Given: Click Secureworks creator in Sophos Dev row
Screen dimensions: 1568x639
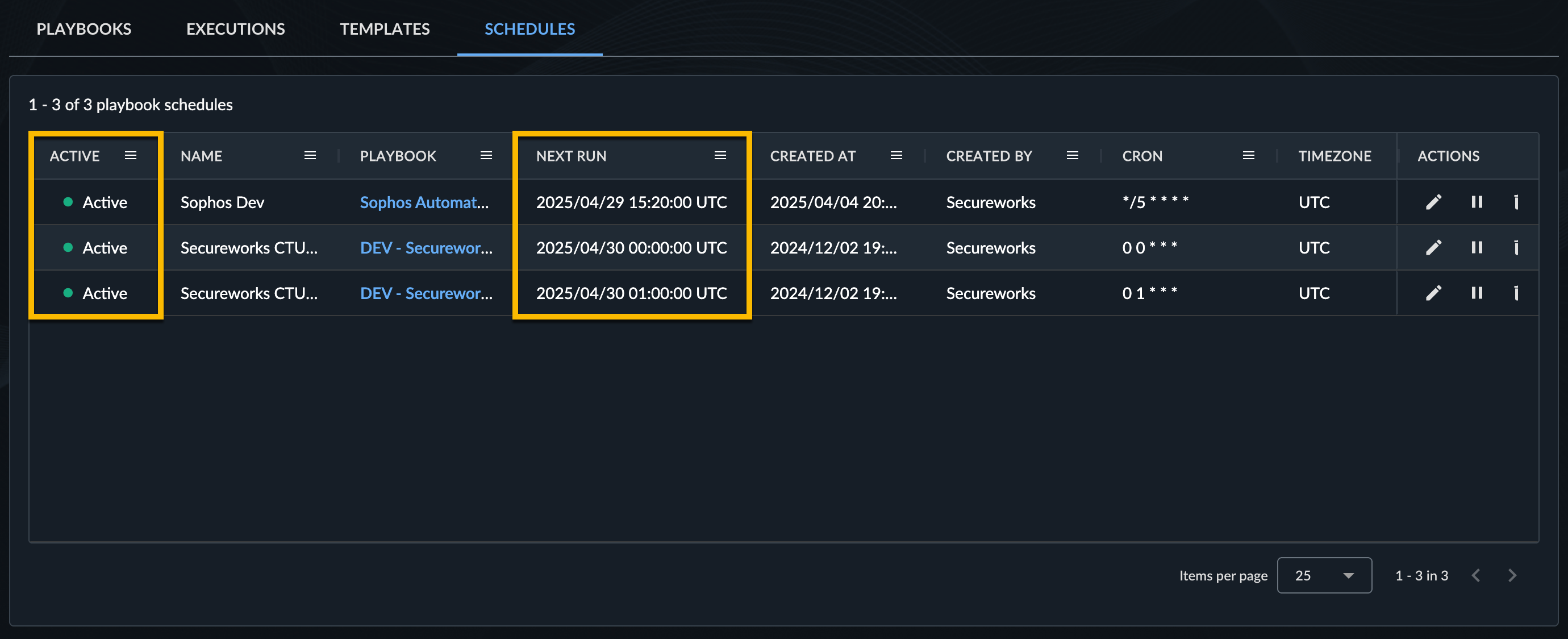Looking at the screenshot, I should pyautogui.click(x=990, y=202).
